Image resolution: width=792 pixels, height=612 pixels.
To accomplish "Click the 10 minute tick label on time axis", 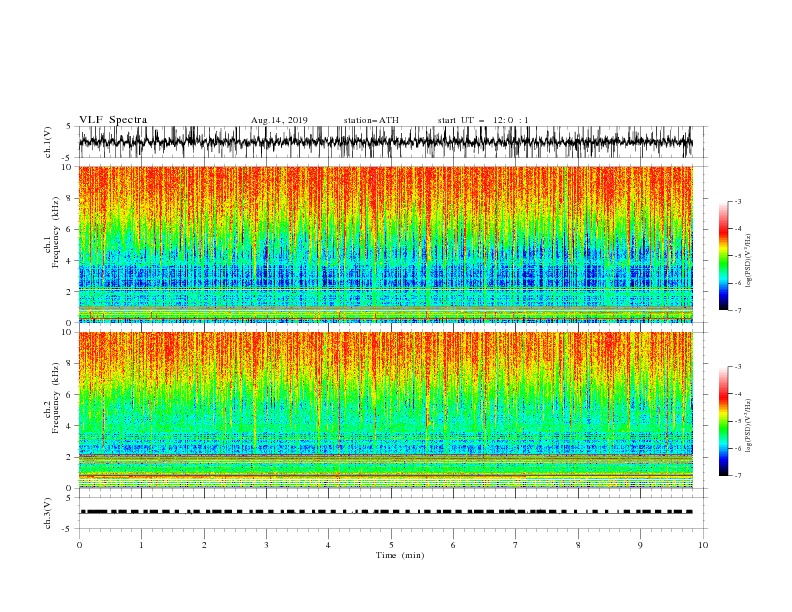I will [703, 545].
